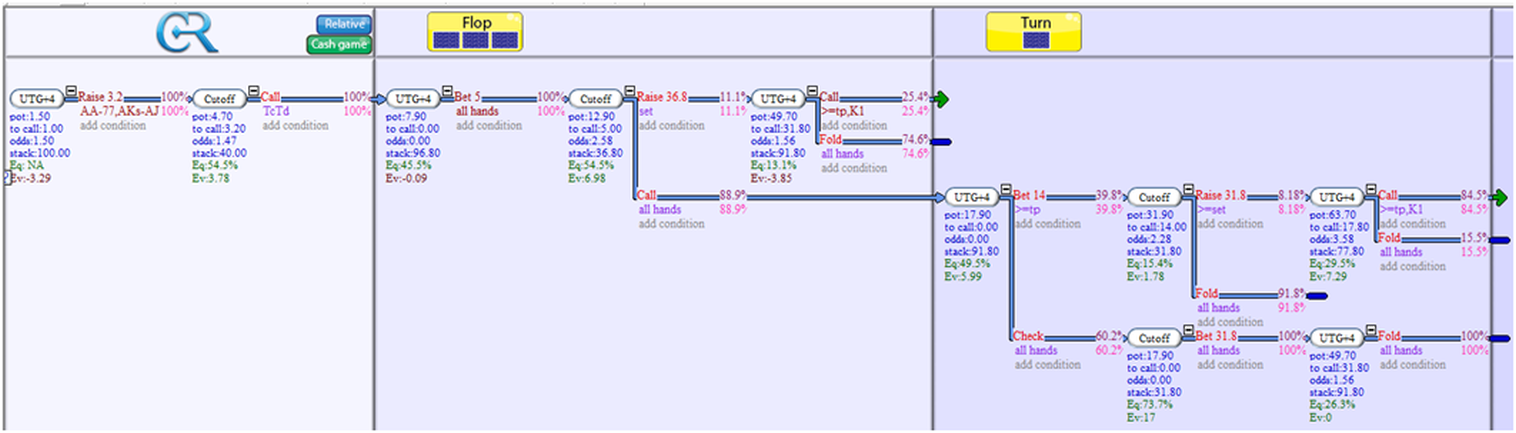This screenshot has height=433, width=1516.
Task: Edit the 'set' range under Raise 36.8
Action: pyautogui.click(x=648, y=112)
